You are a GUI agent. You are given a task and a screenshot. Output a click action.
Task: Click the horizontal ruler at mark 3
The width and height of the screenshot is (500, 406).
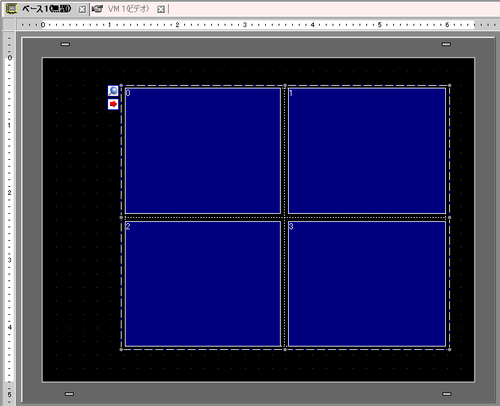click(245, 25)
